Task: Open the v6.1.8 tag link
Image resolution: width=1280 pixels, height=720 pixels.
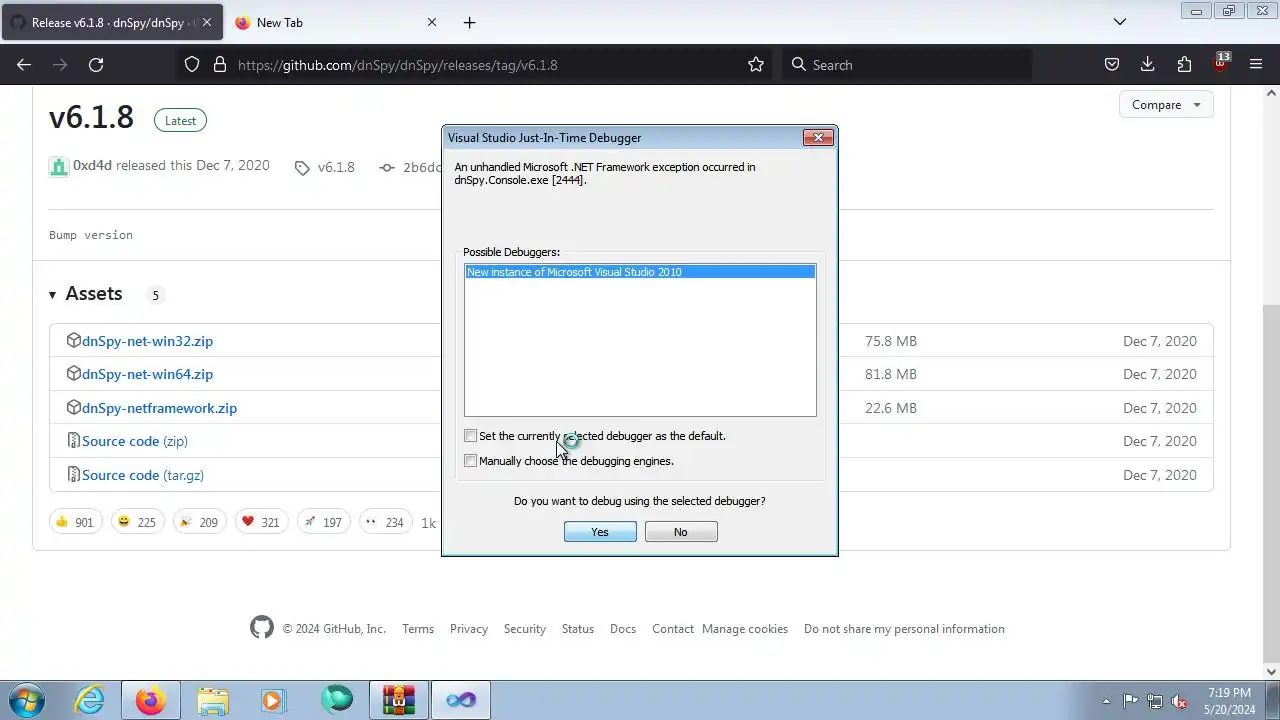Action: click(336, 167)
